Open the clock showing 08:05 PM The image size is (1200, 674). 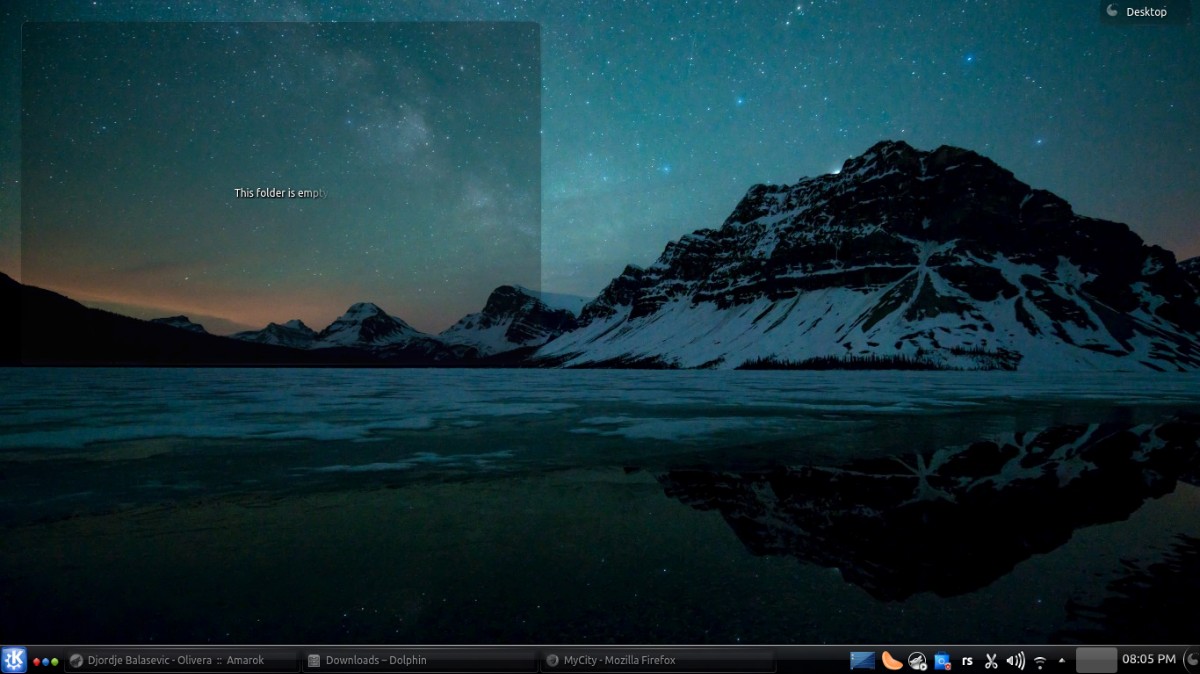(1149, 660)
